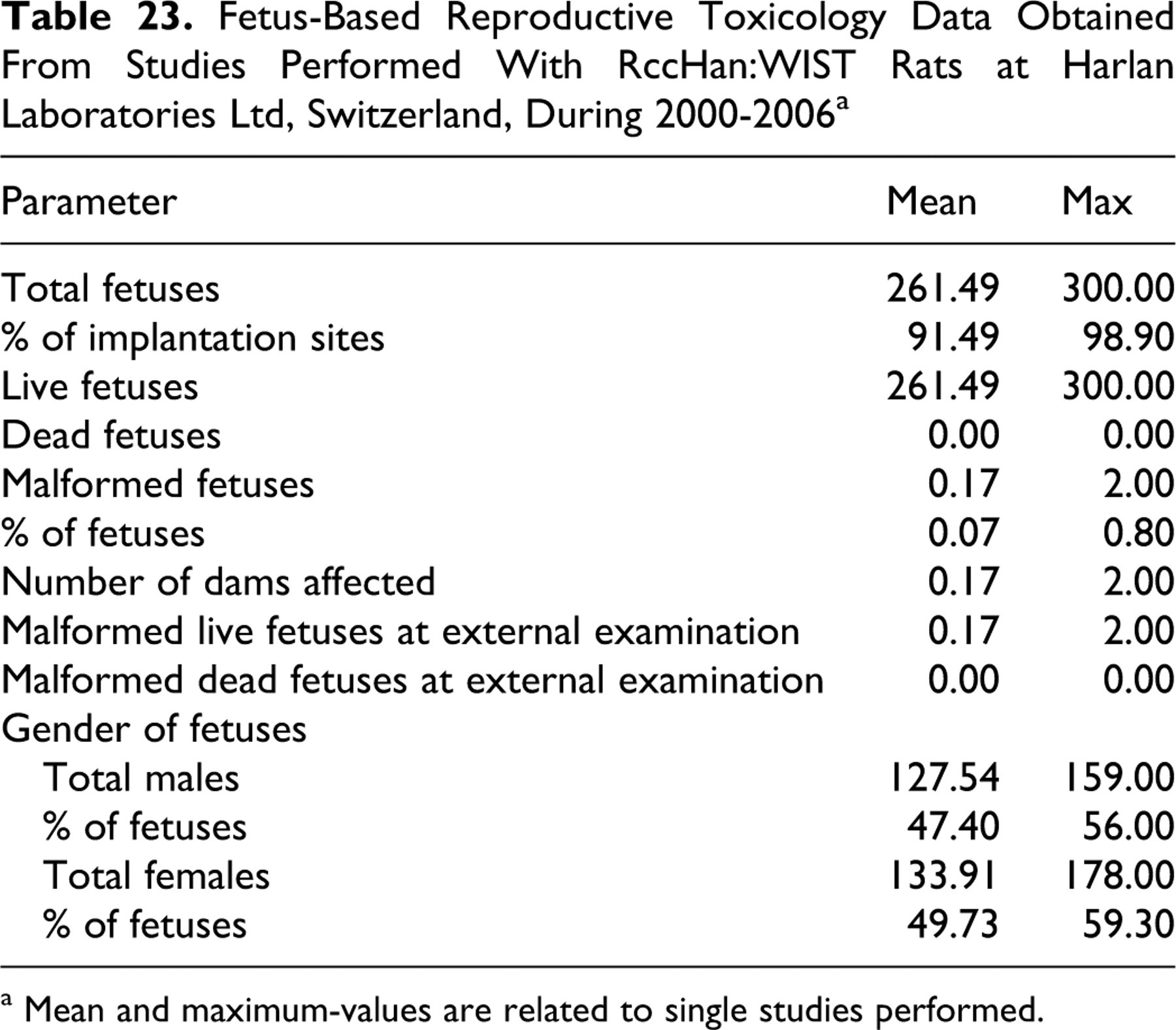Click Total fetuses mean value 261.49
The height and width of the screenshot is (1030, 1176).
tap(943, 288)
